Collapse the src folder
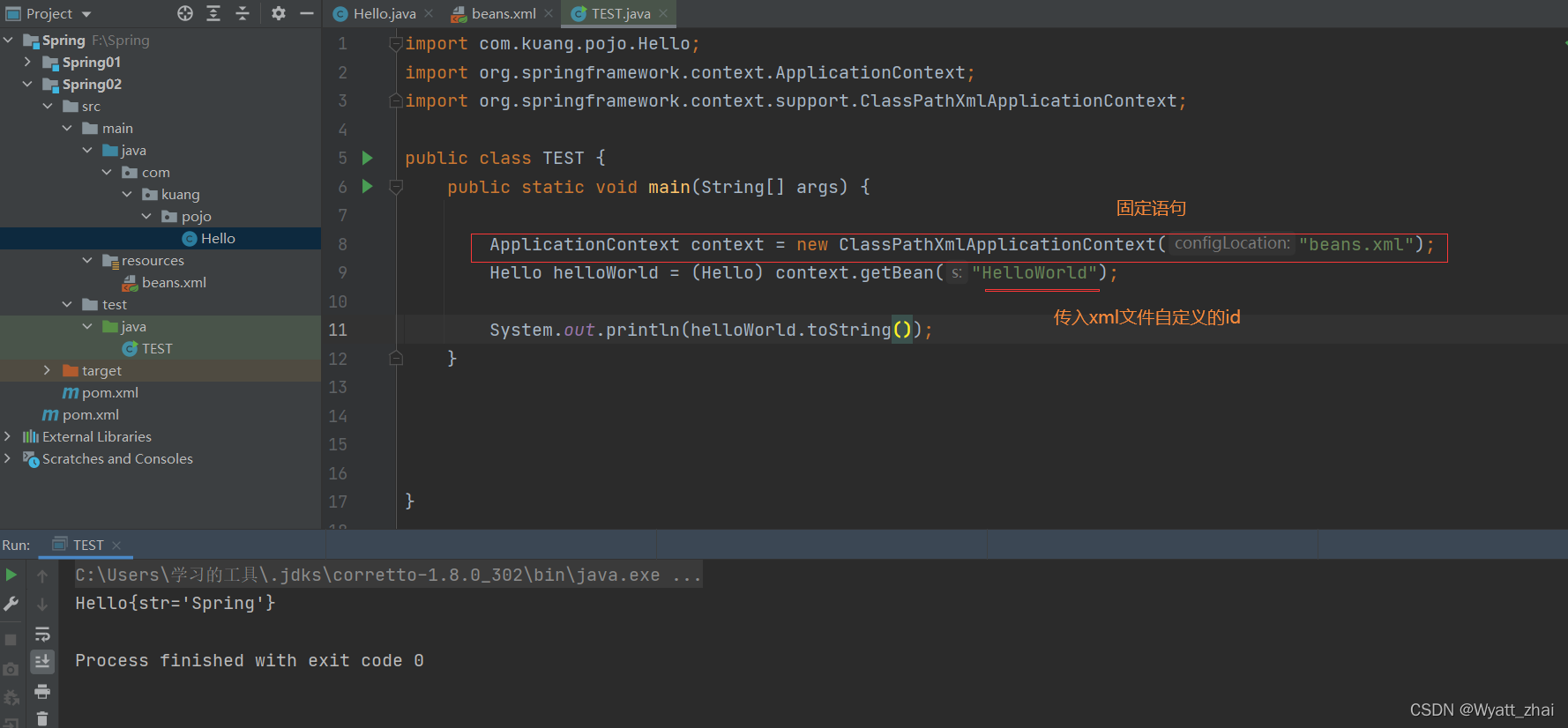The width and height of the screenshot is (1568, 728). tap(48, 106)
